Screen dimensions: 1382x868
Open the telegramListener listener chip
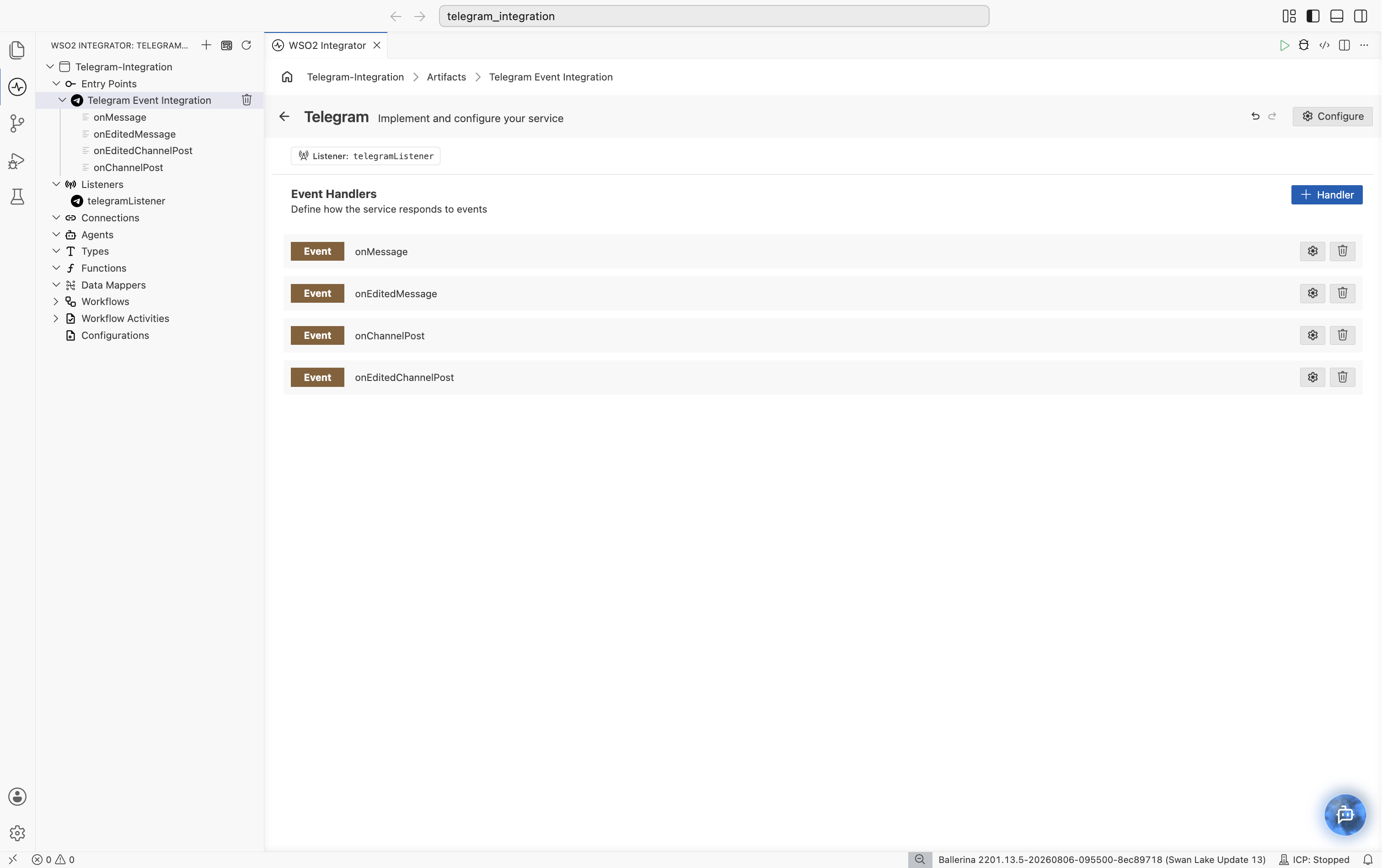click(365, 156)
